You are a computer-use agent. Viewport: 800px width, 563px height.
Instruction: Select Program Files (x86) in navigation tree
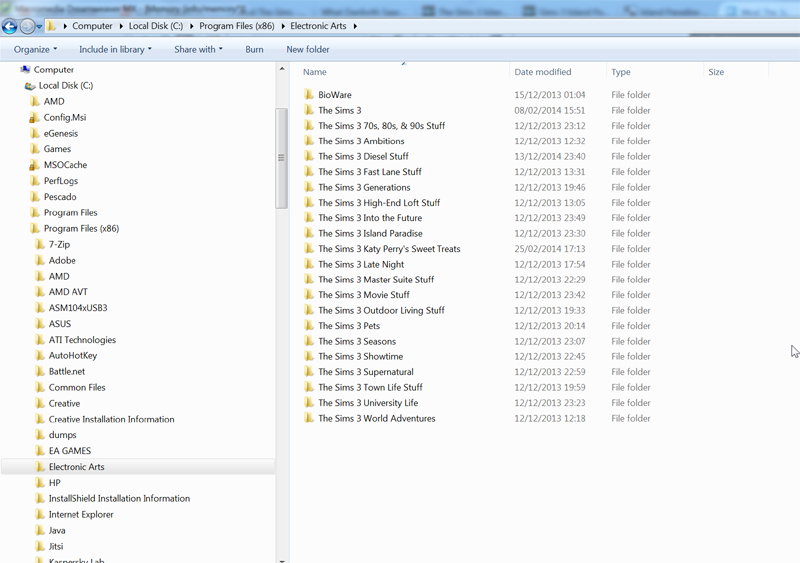pos(81,228)
